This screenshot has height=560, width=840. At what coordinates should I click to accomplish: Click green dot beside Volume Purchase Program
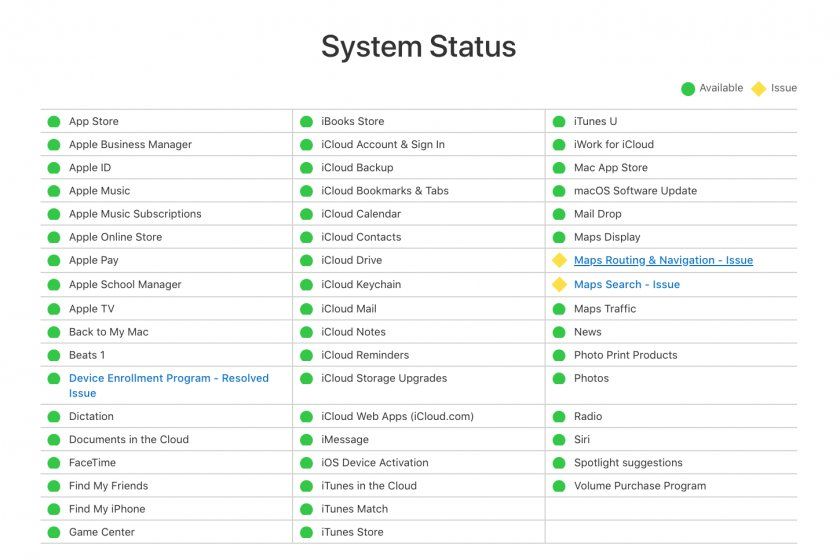559,486
